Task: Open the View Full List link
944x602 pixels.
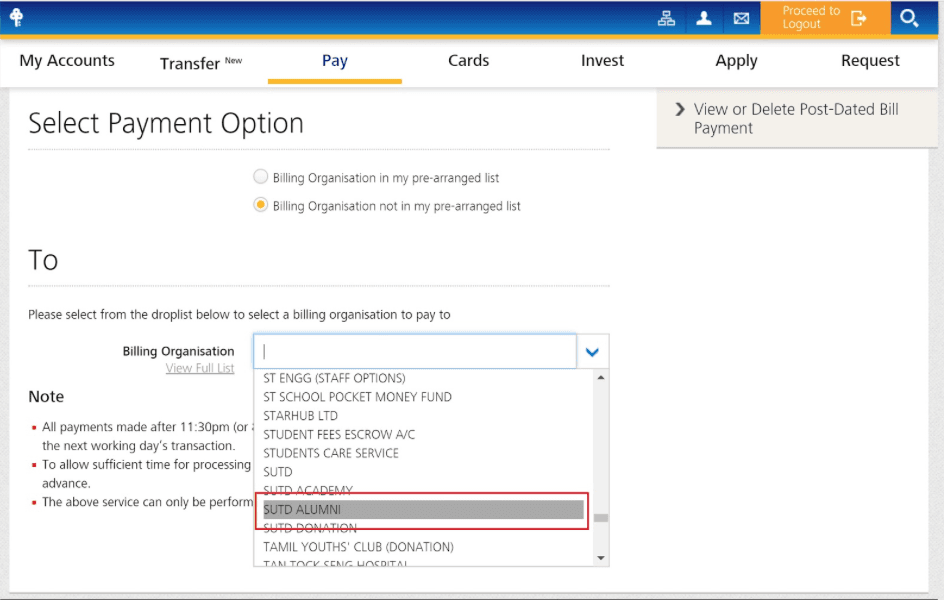Action: [x=200, y=368]
